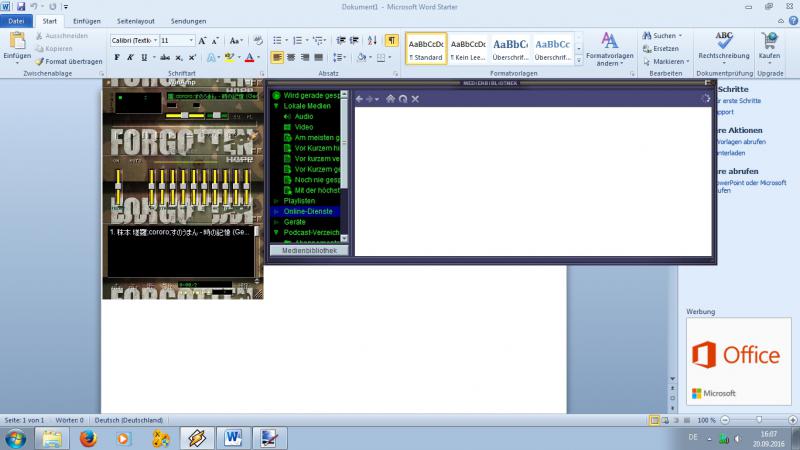Apply the Kein Leerraum style
This screenshot has height=450, width=800.
pyautogui.click(x=468, y=48)
